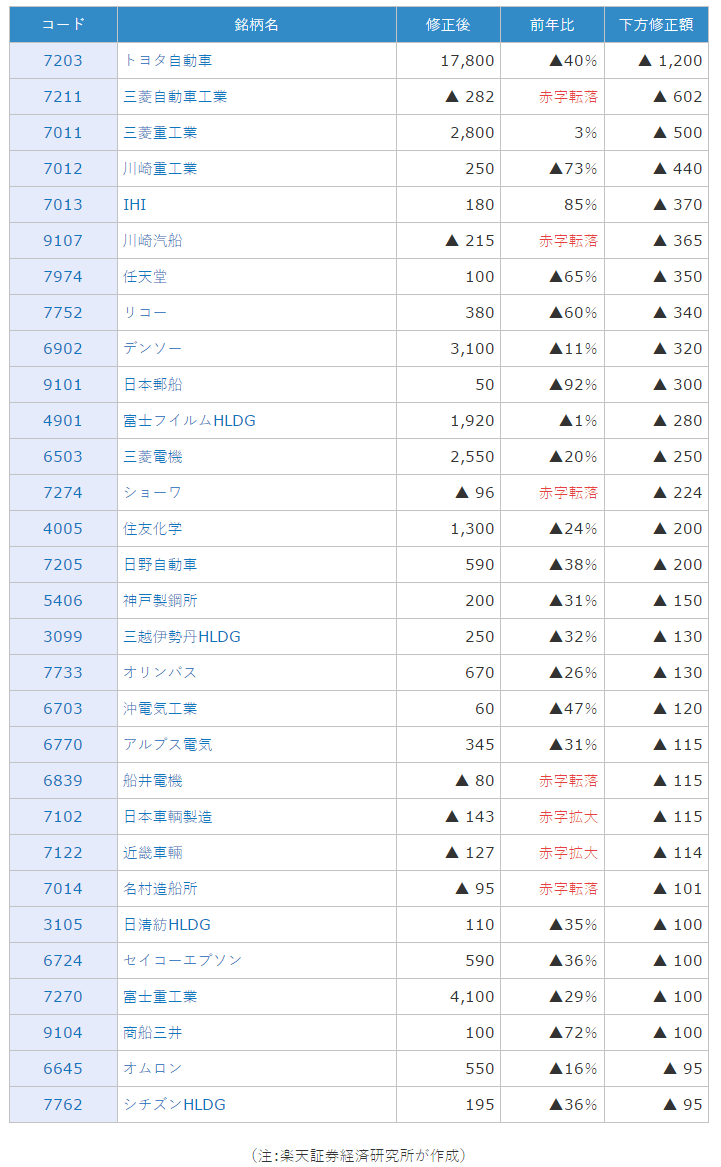Viewport: 721px width, 1167px height.
Task: Open the 名村造船所 link
Action: pyautogui.click(x=160, y=889)
